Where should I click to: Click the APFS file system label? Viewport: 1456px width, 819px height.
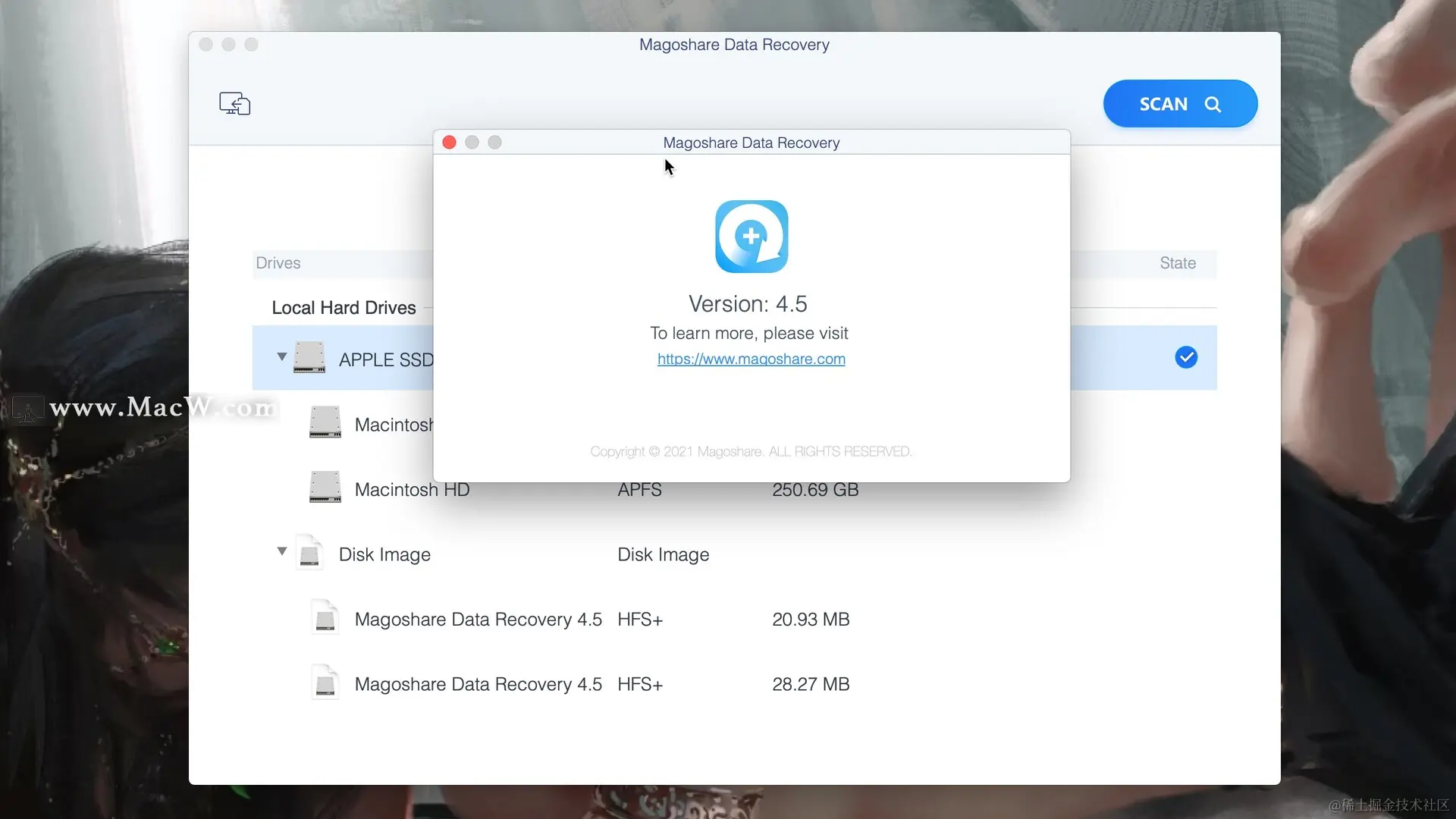pos(639,490)
